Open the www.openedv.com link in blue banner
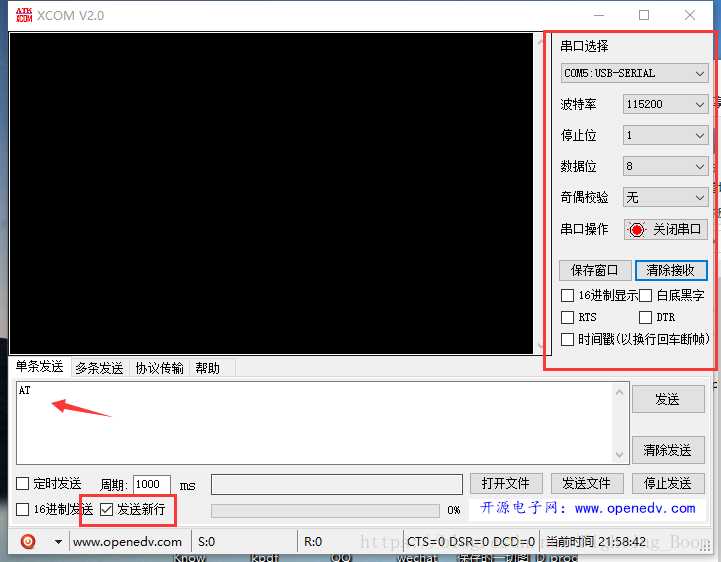The width and height of the screenshot is (721, 562). point(635,508)
